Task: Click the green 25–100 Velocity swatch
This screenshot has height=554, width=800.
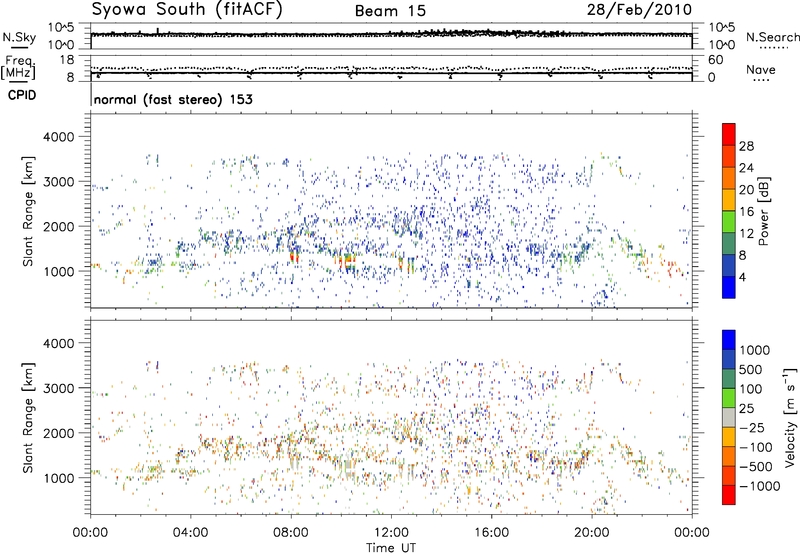Action: pyautogui.click(x=729, y=398)
